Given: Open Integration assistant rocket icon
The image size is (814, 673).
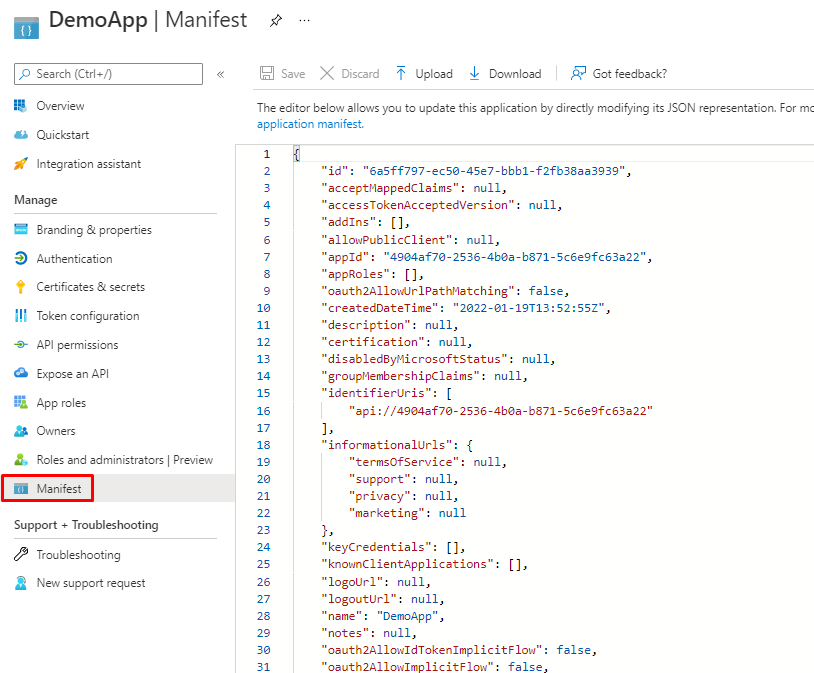Looking at the screenshot, I should (x=21, y=164).
